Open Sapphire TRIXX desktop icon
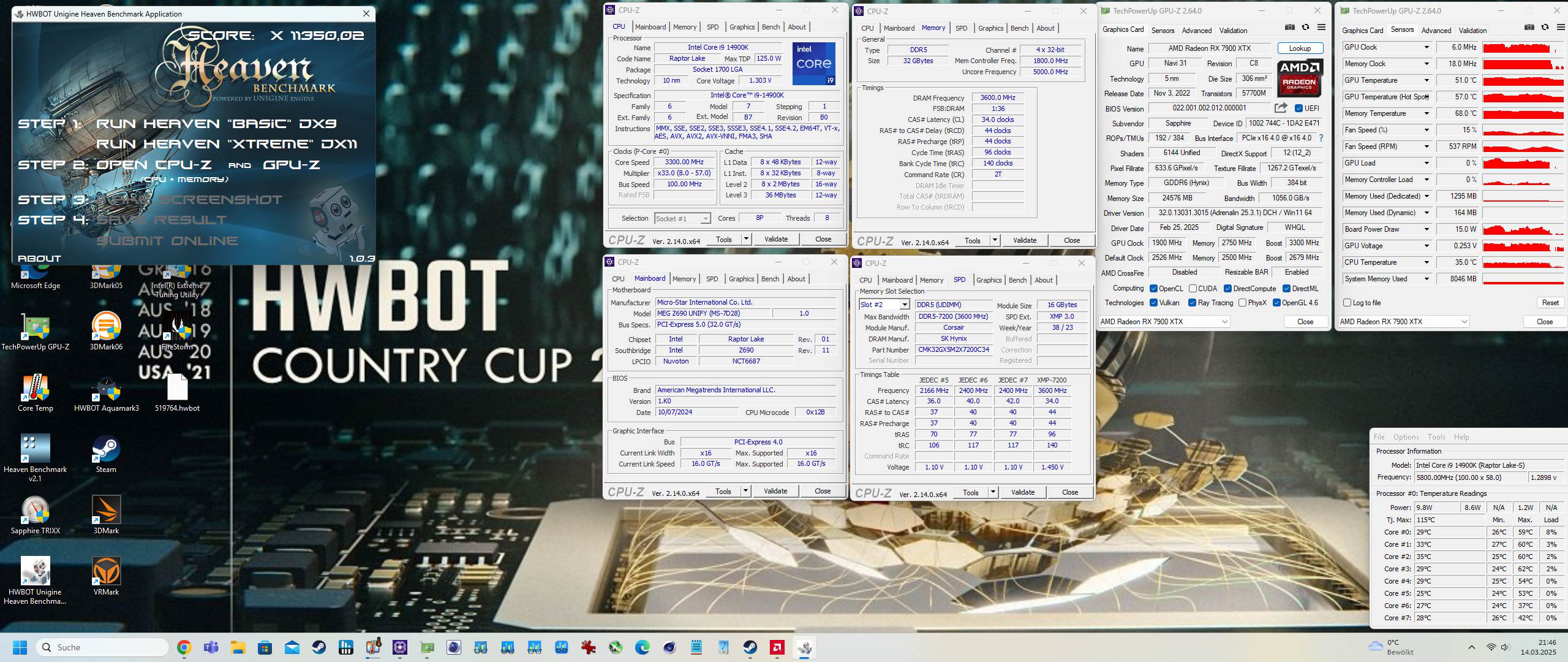The height and width of the screenshot is (662, 1568). coord(36,516)
